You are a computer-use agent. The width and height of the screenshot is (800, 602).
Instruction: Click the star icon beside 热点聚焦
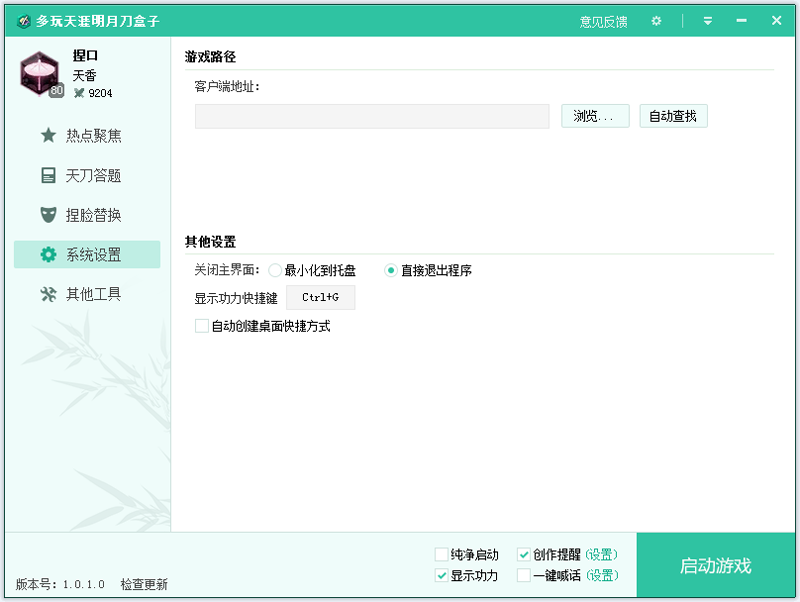coord(48,135)
